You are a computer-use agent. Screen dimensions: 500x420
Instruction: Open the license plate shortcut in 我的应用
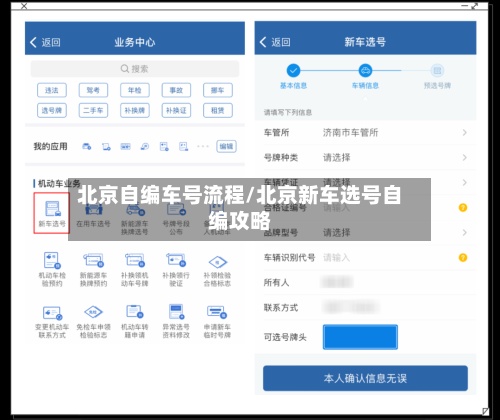pos(126,146)
